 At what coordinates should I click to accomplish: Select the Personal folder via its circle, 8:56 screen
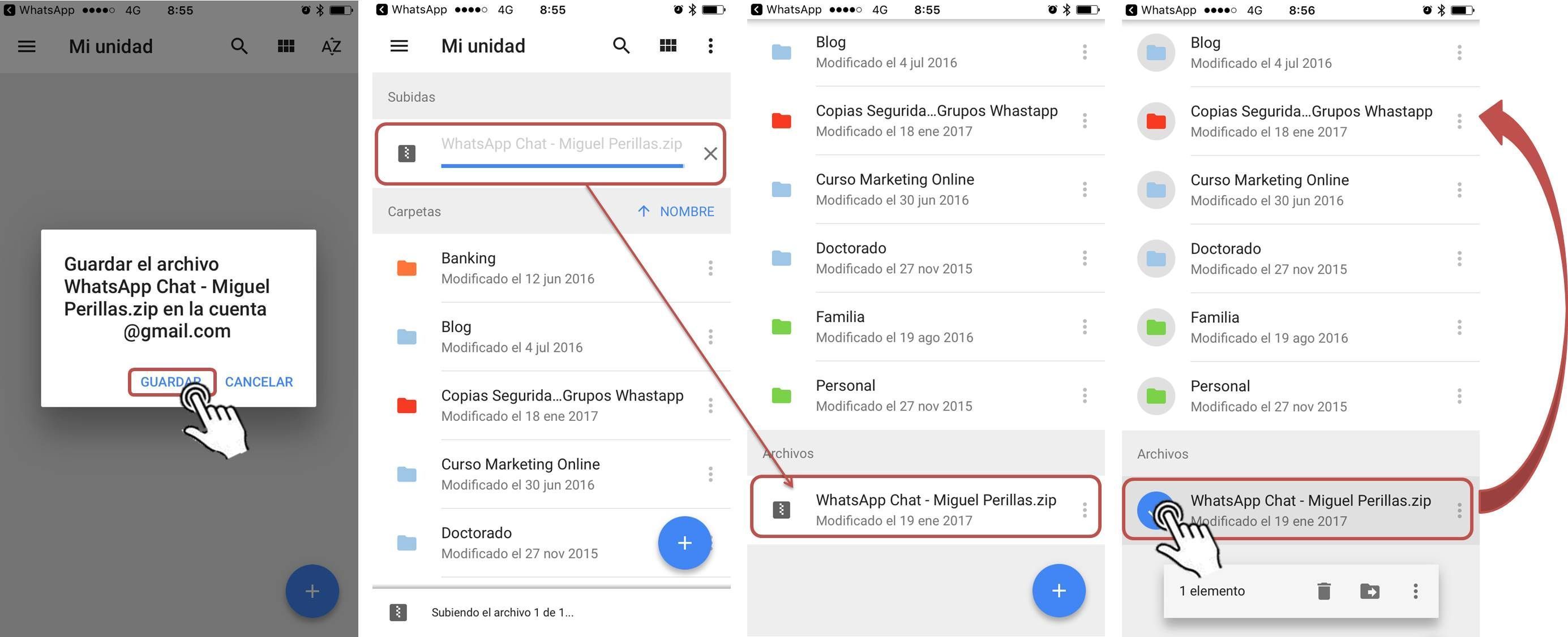1156,396
